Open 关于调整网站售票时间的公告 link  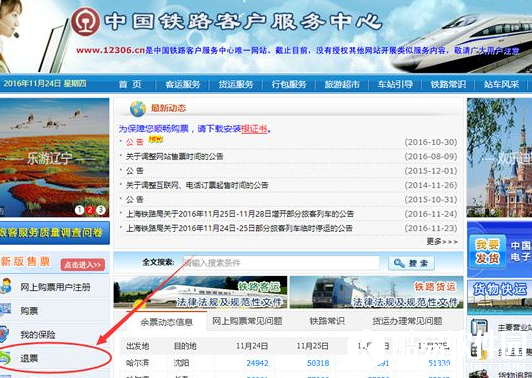(175, 156)
